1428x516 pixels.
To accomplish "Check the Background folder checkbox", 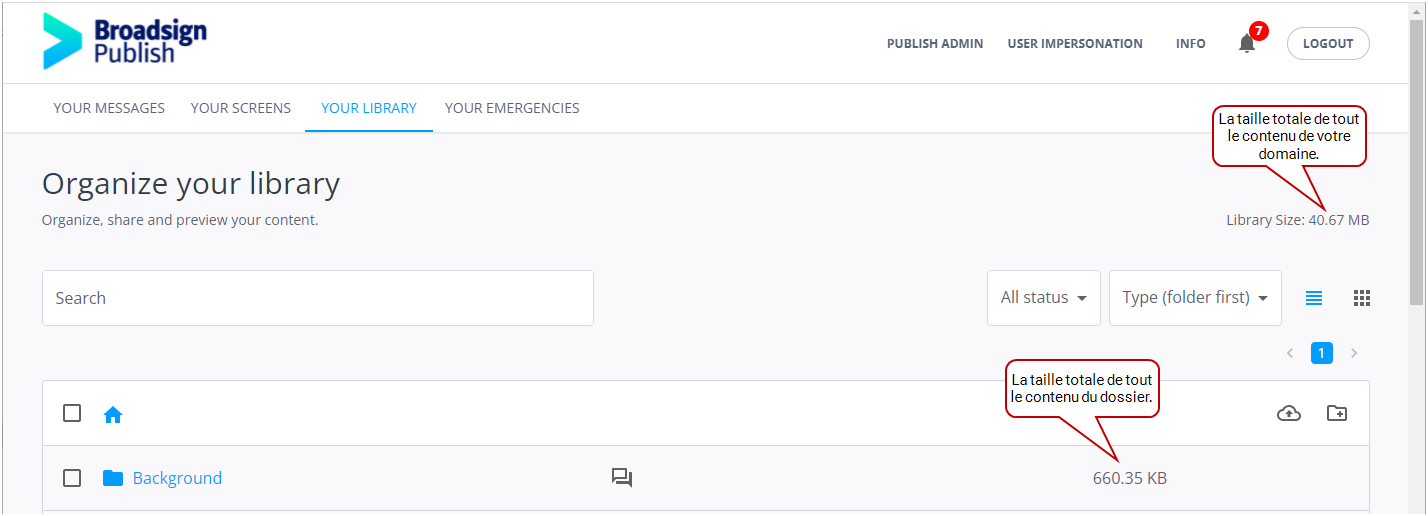I will 72,478.
